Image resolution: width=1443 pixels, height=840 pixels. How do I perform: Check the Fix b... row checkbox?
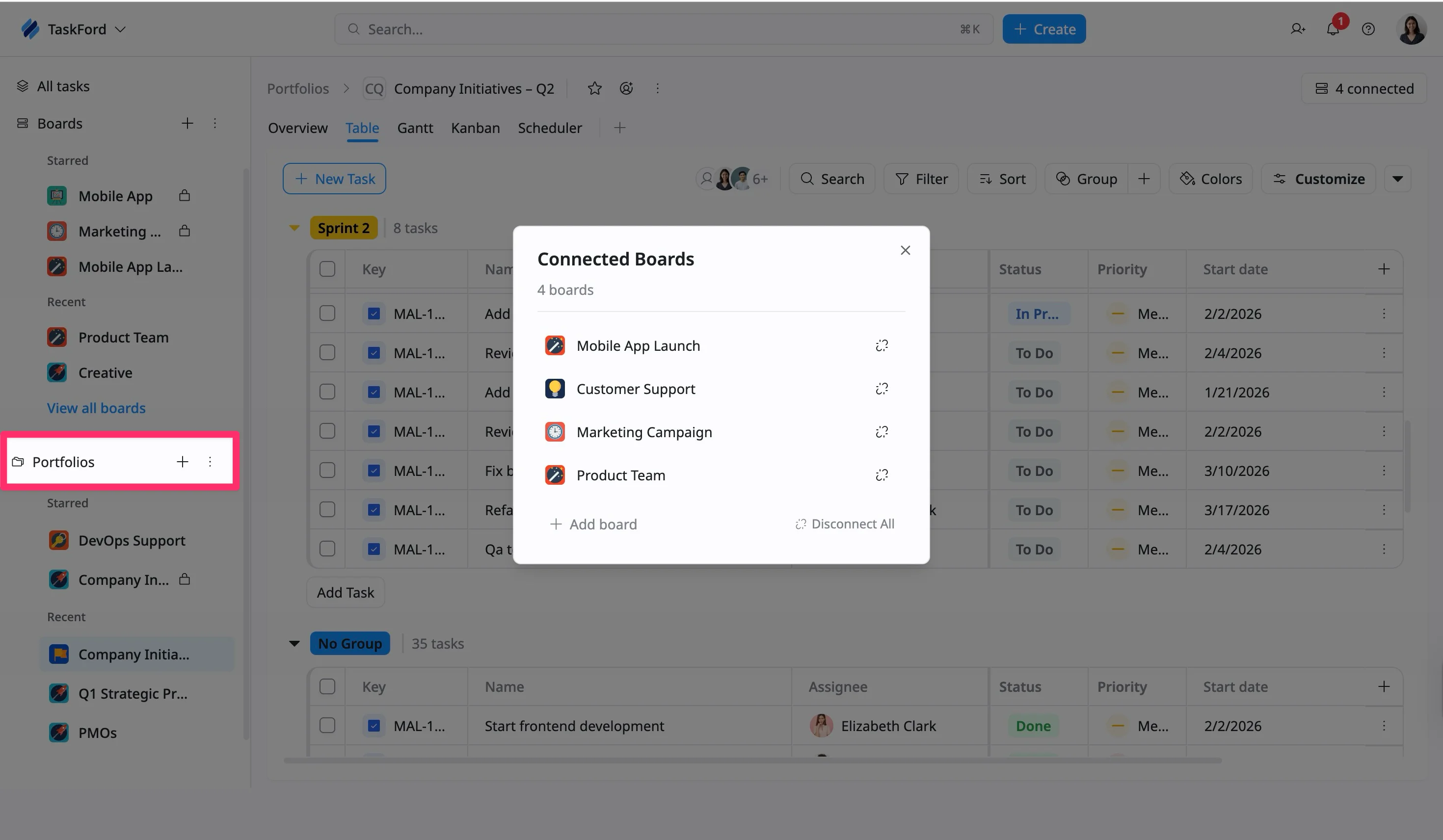pos(327,470)
